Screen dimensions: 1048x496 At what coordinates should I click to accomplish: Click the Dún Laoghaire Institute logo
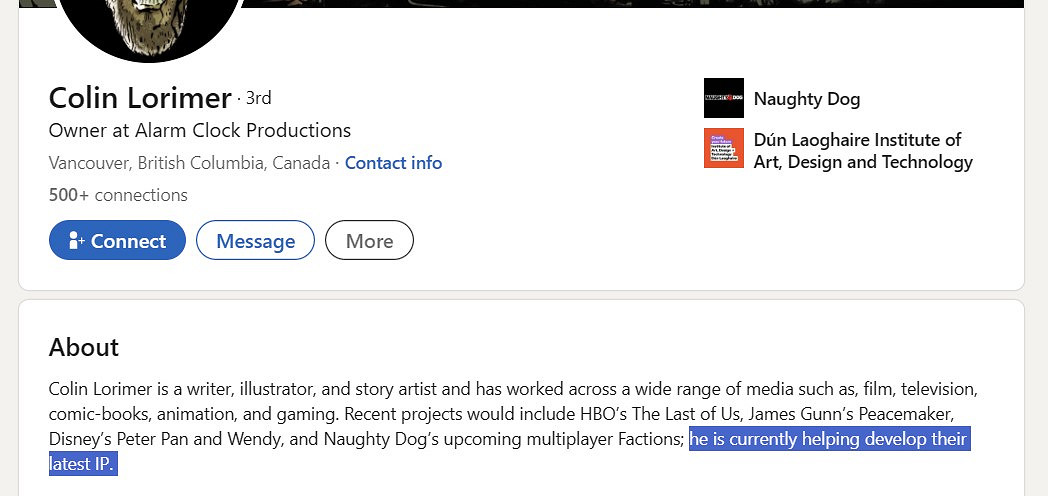pos(723,148)
